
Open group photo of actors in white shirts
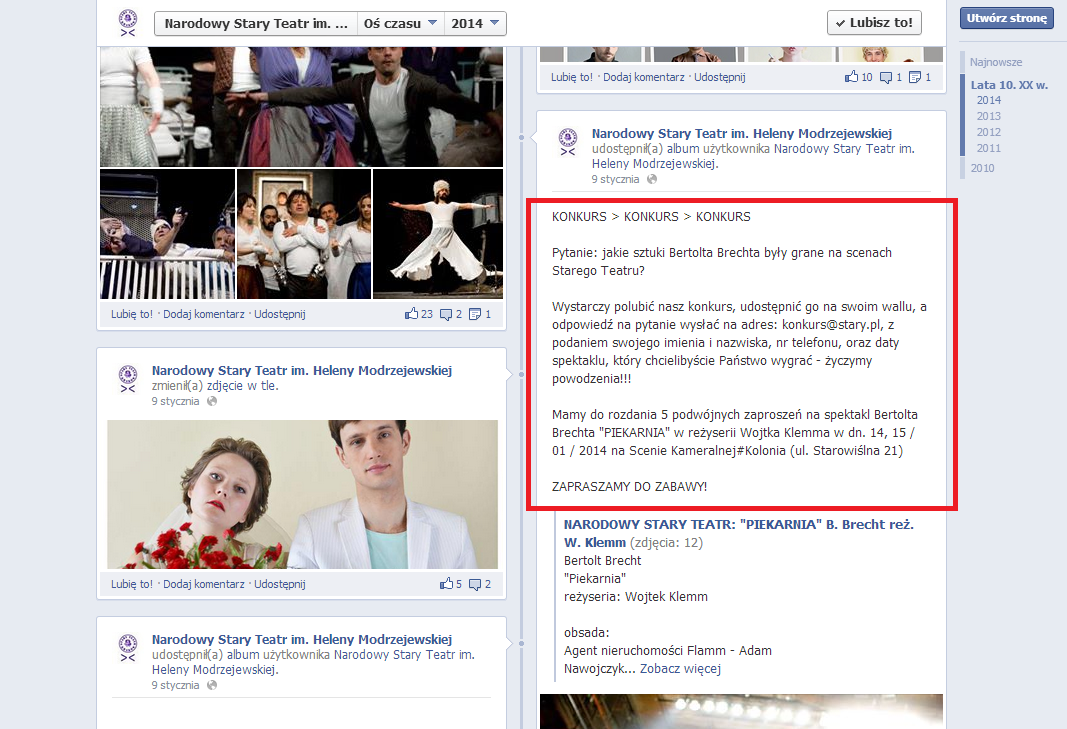pos(303,234)
